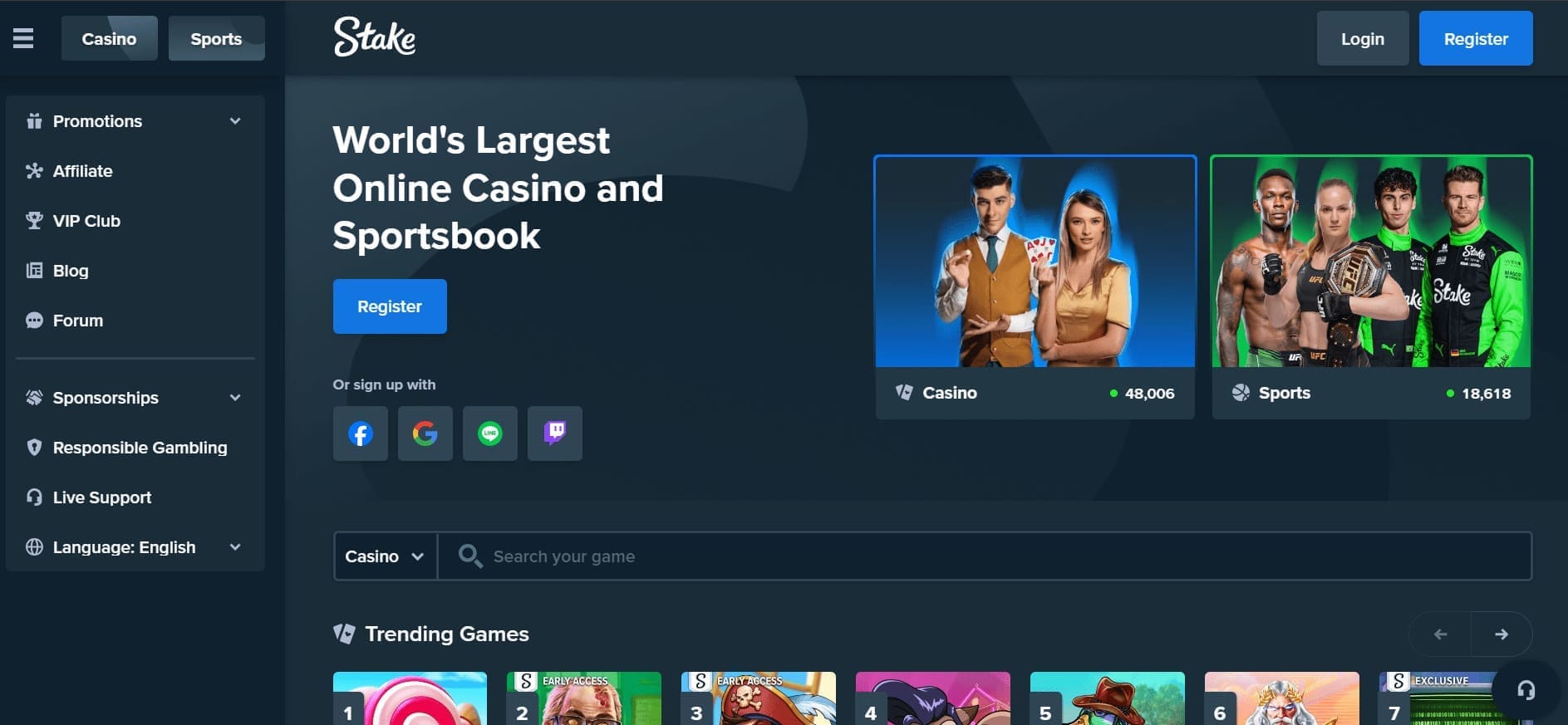
Task: Select the Casino tab in header
Action: pyautogui.click(x=109, y=39)
